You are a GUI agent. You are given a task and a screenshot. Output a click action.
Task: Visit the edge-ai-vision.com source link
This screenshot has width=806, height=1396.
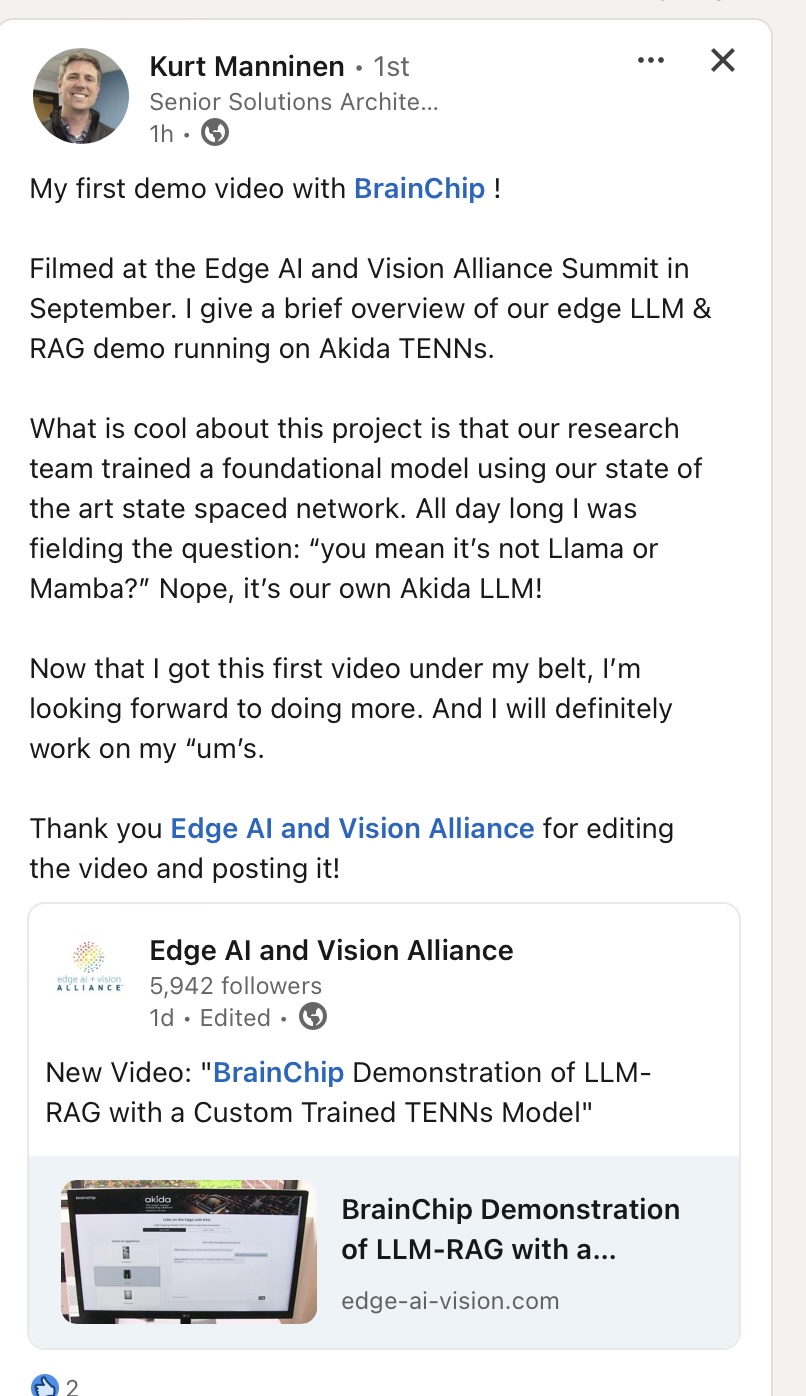[x=450, y=1300]
